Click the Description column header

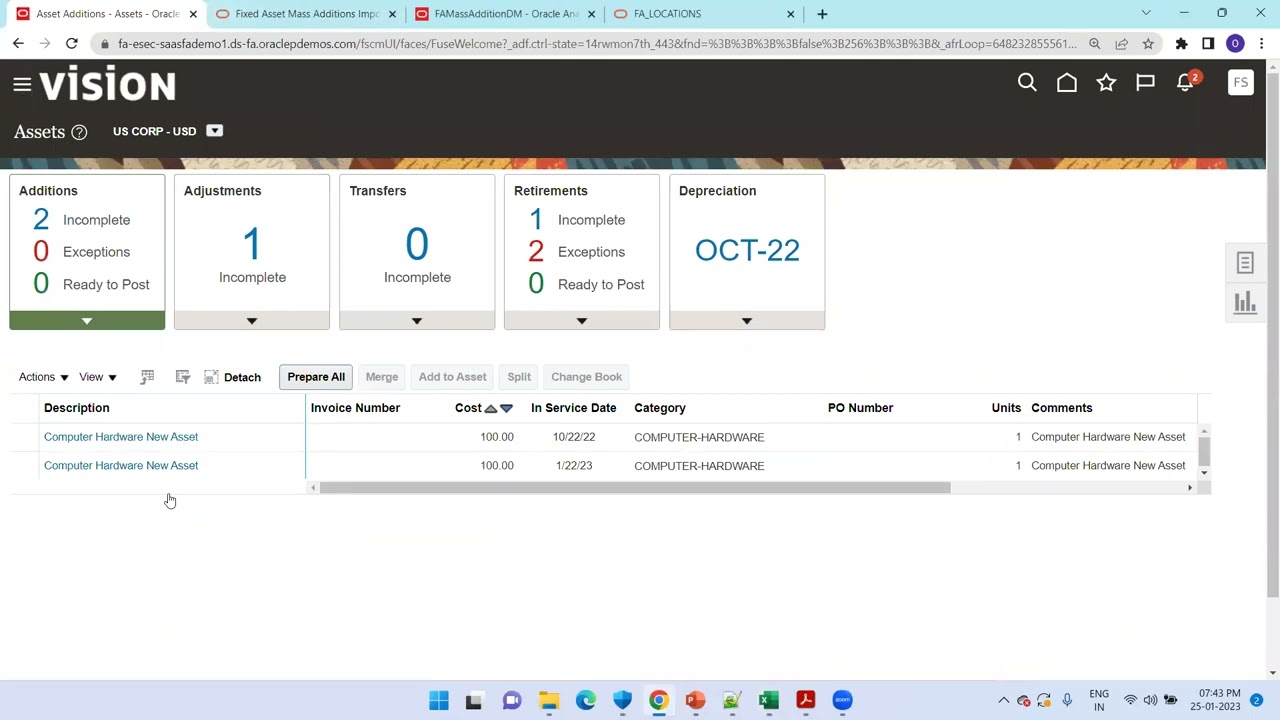click(77, 408)
